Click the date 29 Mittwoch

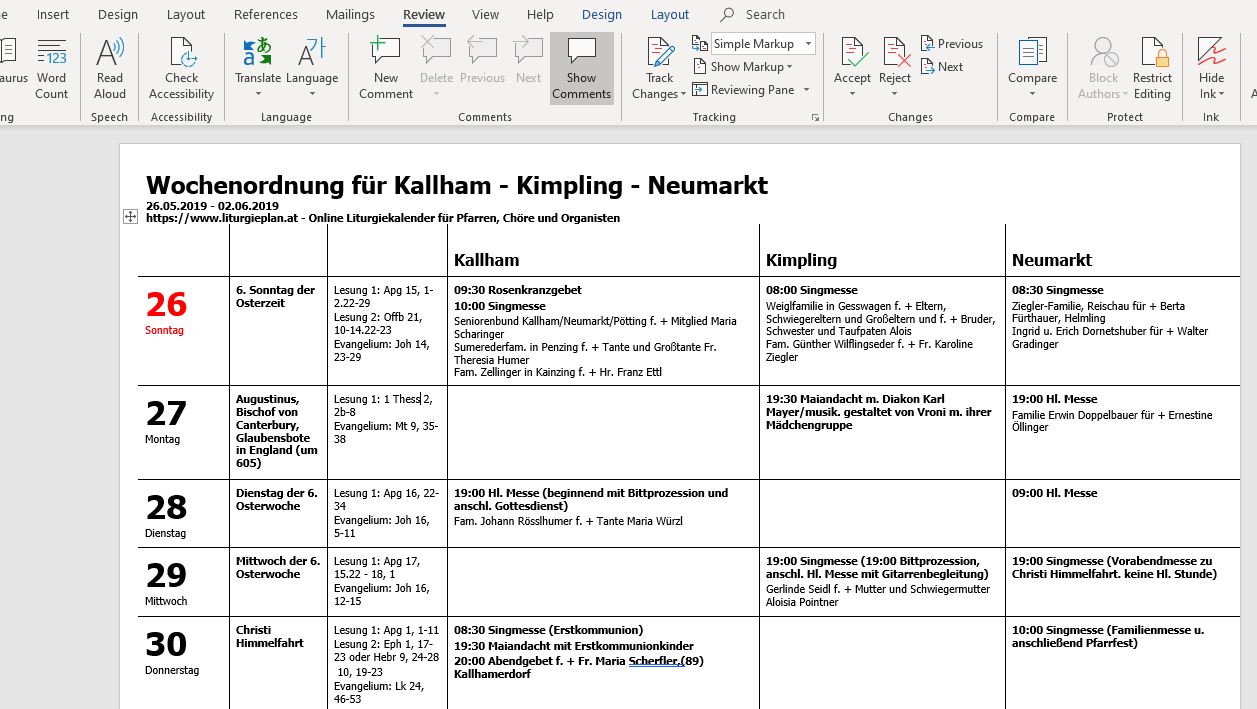tap(166, 582)
